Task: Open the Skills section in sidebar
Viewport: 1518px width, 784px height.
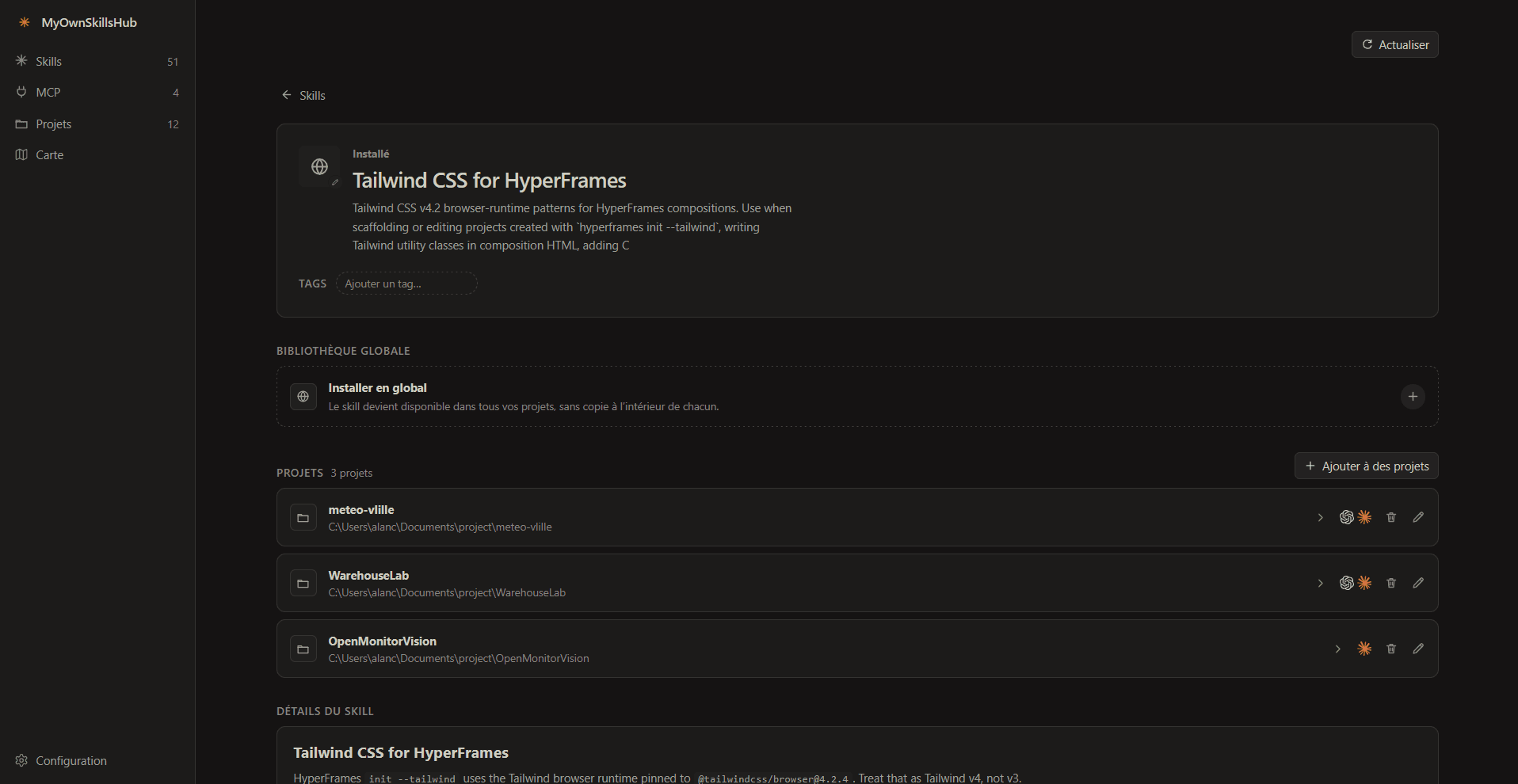Action: click(97, 61)
